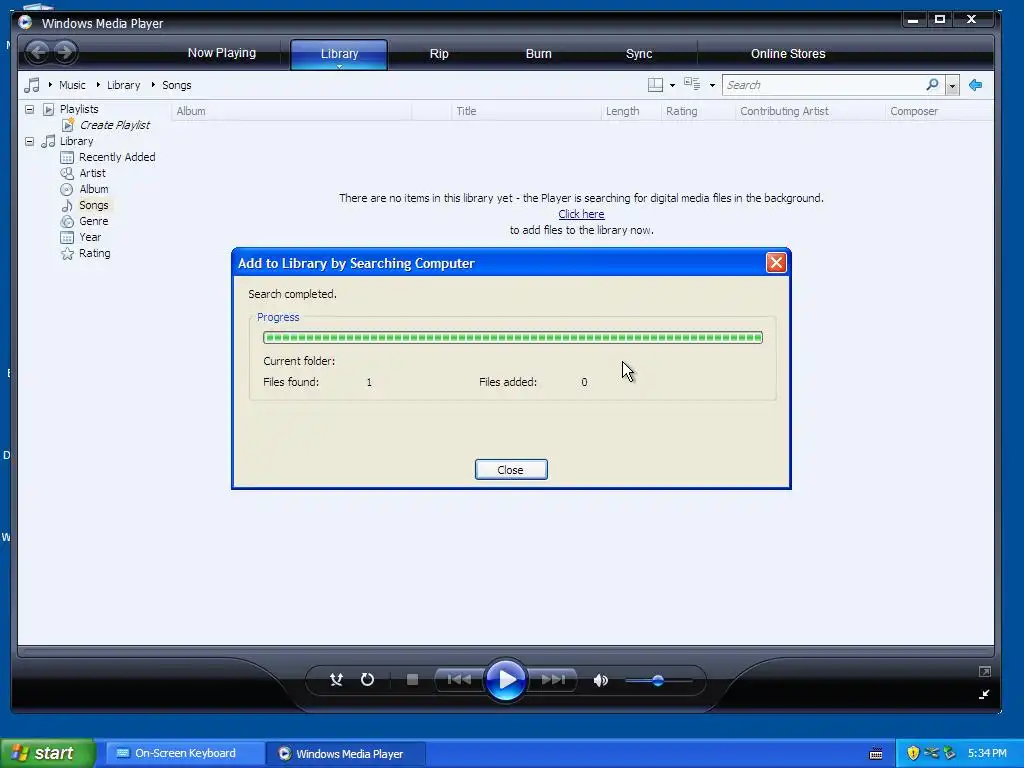Viewport: 1024px width, 768px height.
Task: Click the security shield tray icon
Action: (x=913, y=753)
